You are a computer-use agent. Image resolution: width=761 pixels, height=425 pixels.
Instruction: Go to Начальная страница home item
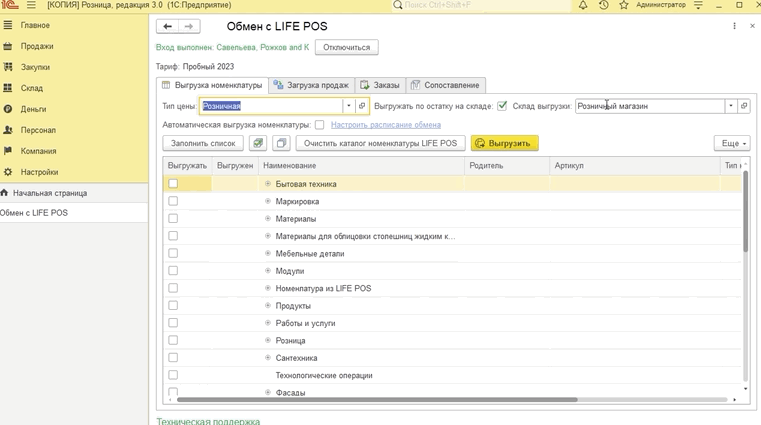pos(50,193)
